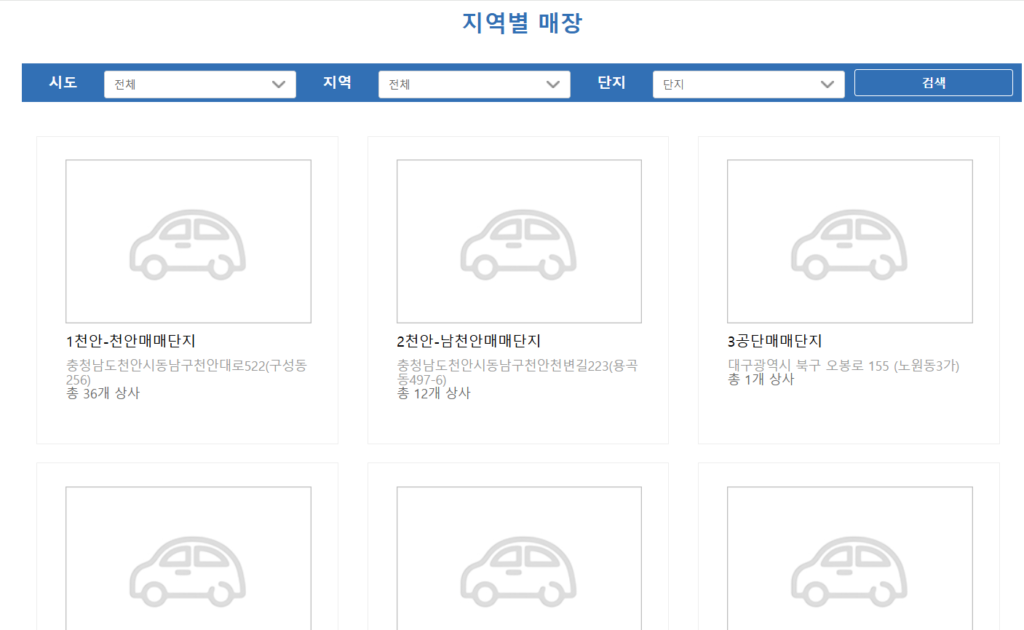The width and height of the screenshot is (1024, 630).
Task: Click the 총 1개 상사 dealer count
Action: coord(760,380)
